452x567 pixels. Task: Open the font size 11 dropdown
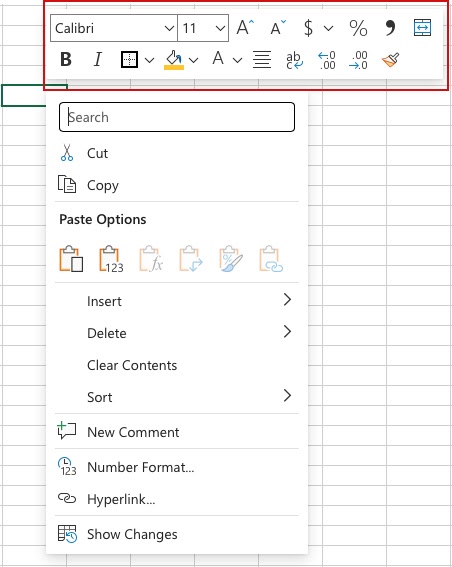203,28
